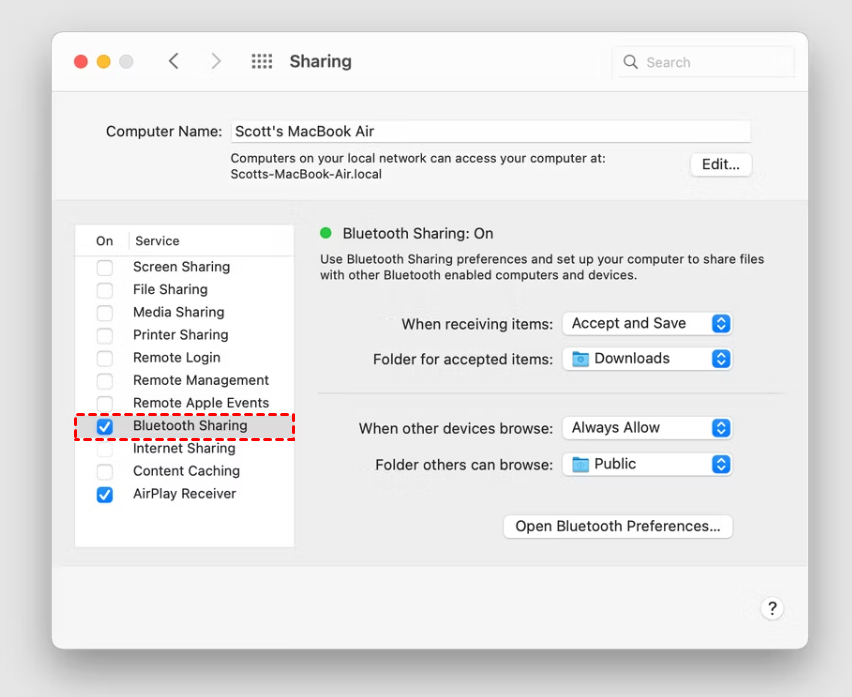Select Content Caching service row
The height and width of the screenshot is (697, 852).
click(x=185, y=471)
